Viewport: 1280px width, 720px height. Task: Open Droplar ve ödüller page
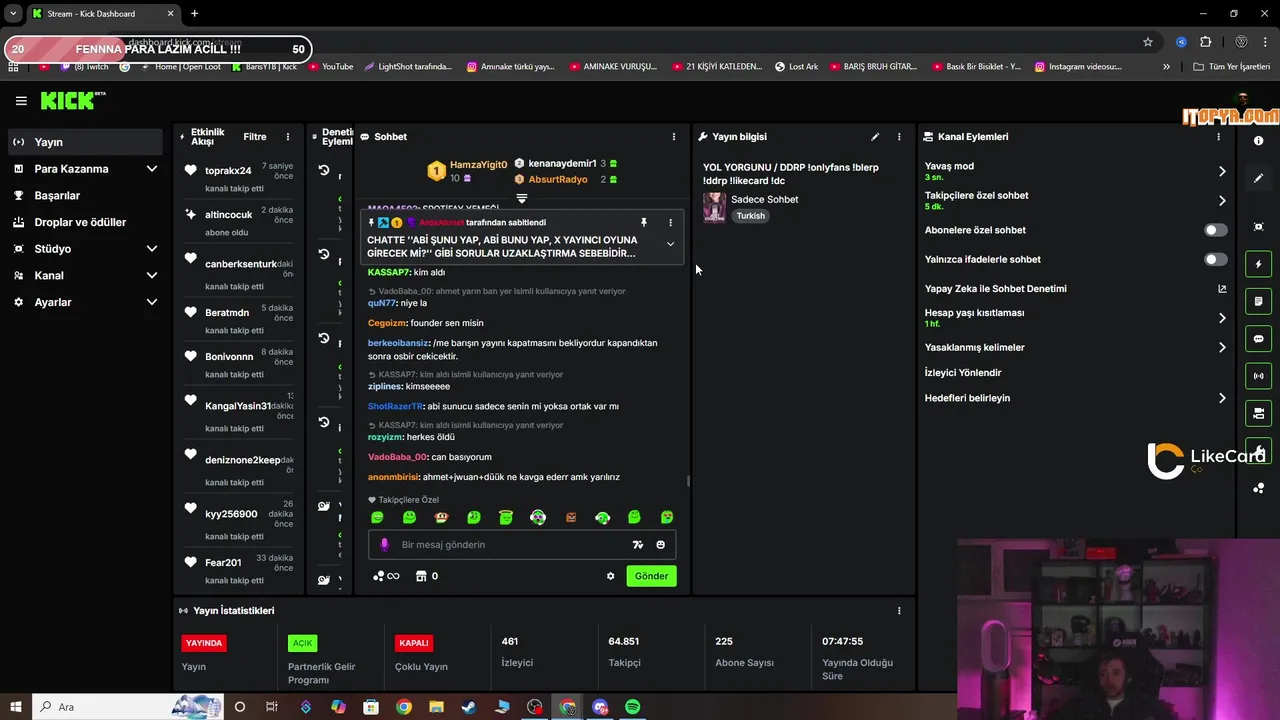coord(85,222)
